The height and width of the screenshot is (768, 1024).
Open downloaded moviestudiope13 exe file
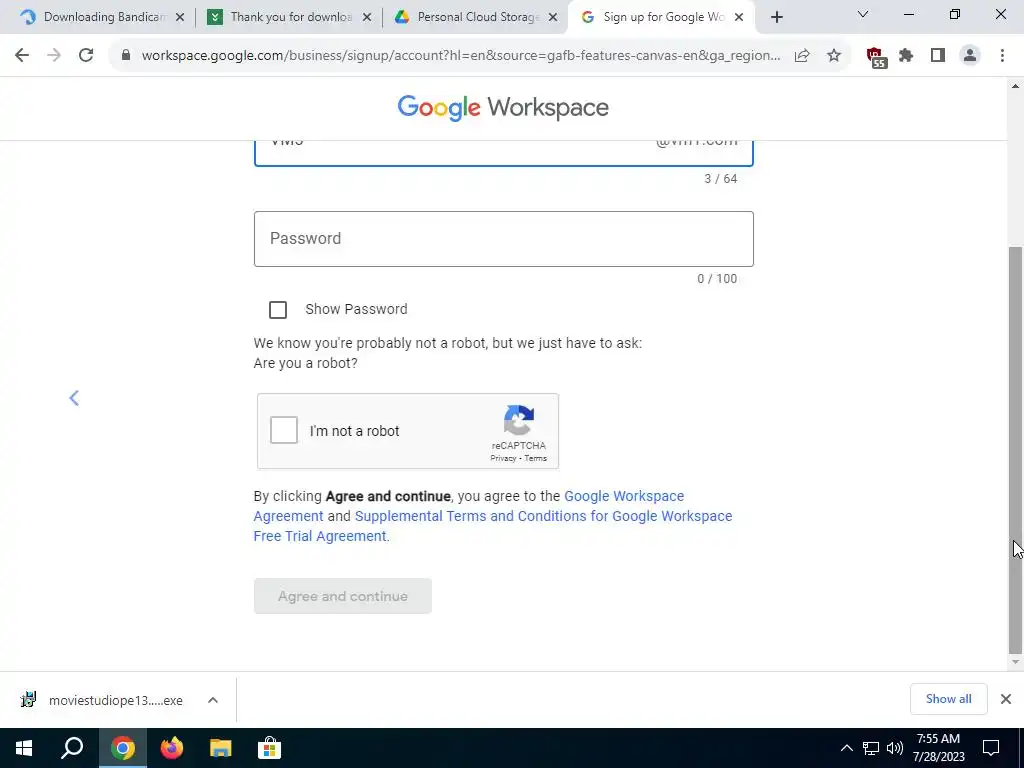click(103, 700)
